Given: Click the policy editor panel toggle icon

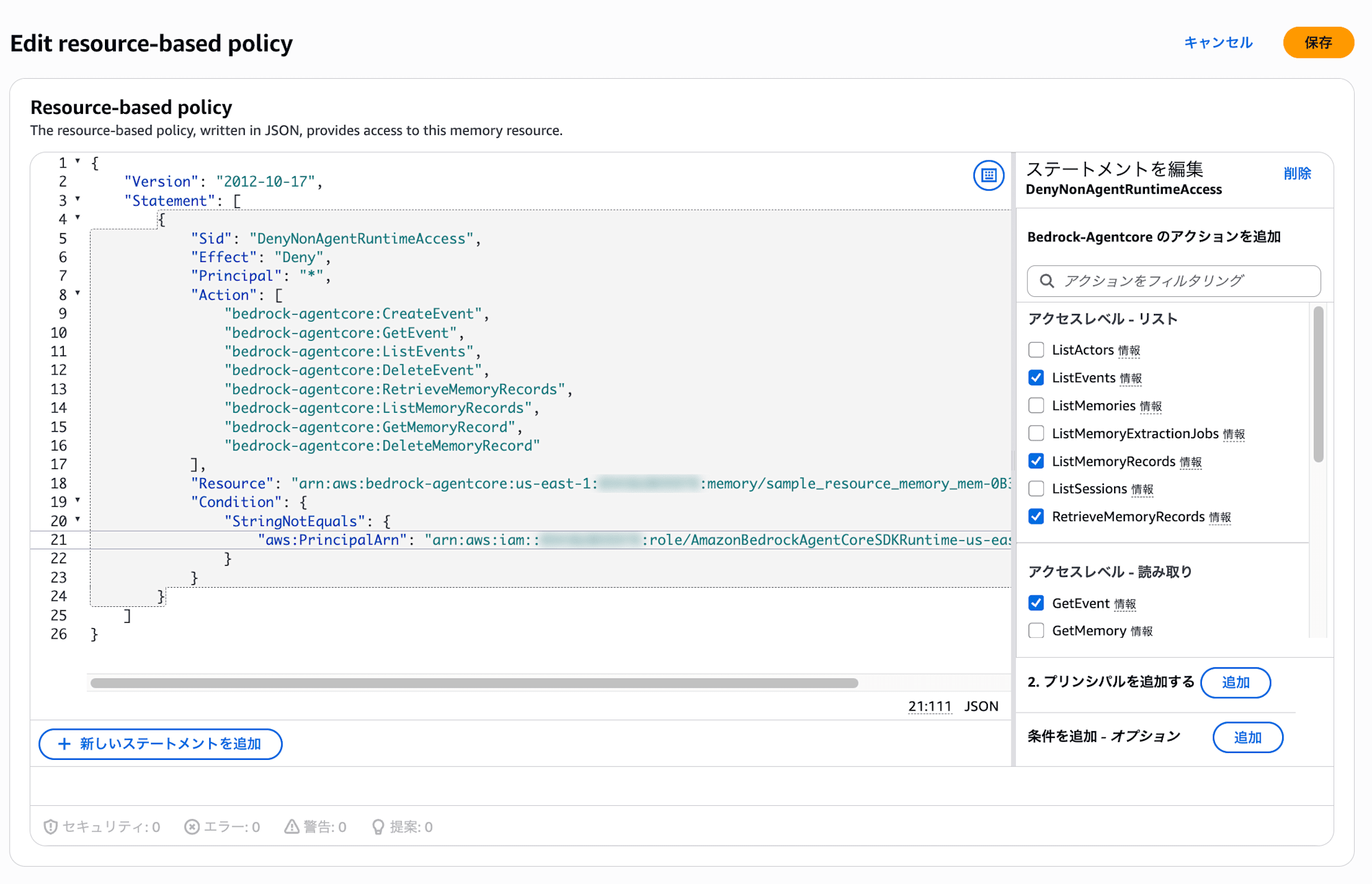Looking at the screenshot, I should point(989,176).
